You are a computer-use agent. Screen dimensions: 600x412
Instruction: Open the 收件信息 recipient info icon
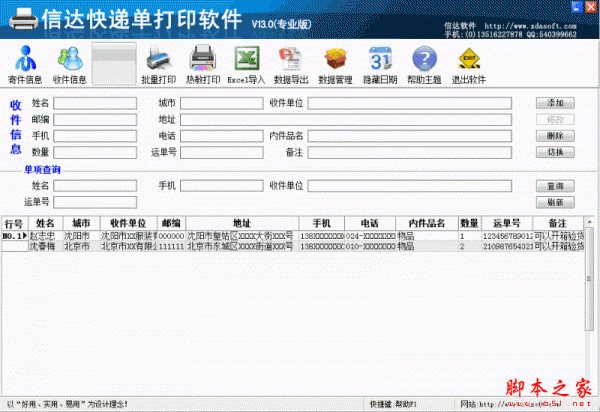click(x=70, y=64)
